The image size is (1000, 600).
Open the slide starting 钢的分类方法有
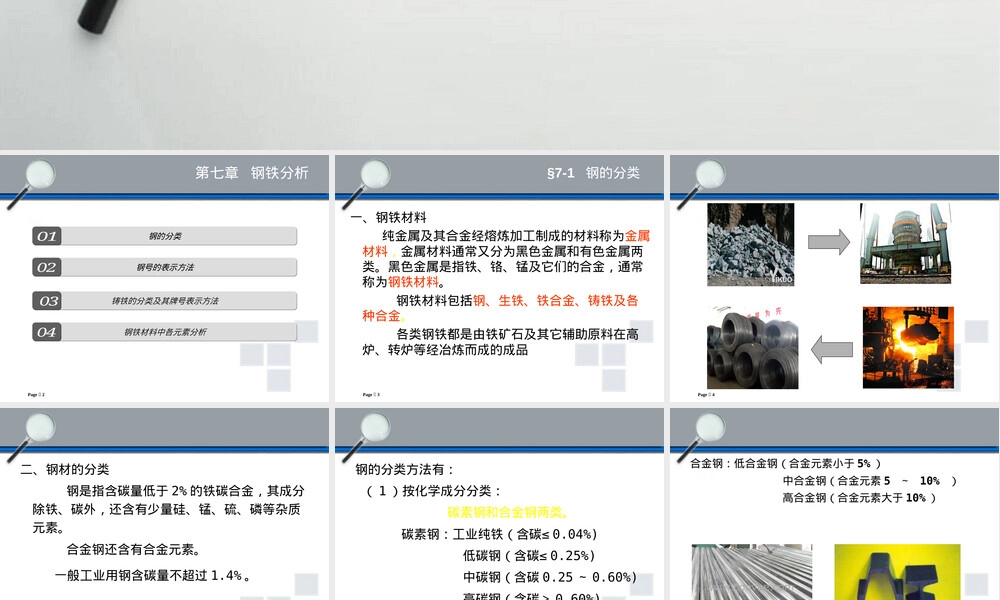pos(499,504)
